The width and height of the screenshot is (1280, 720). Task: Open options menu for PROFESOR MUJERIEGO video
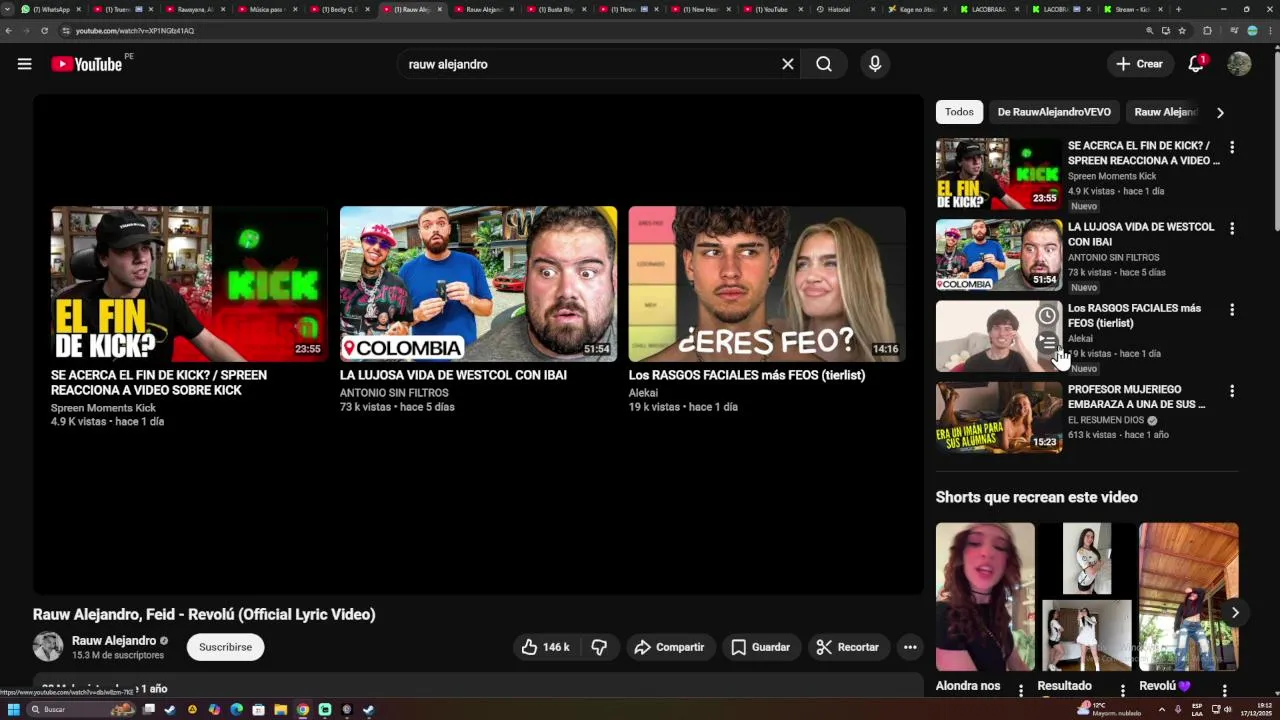(1232, 391)
